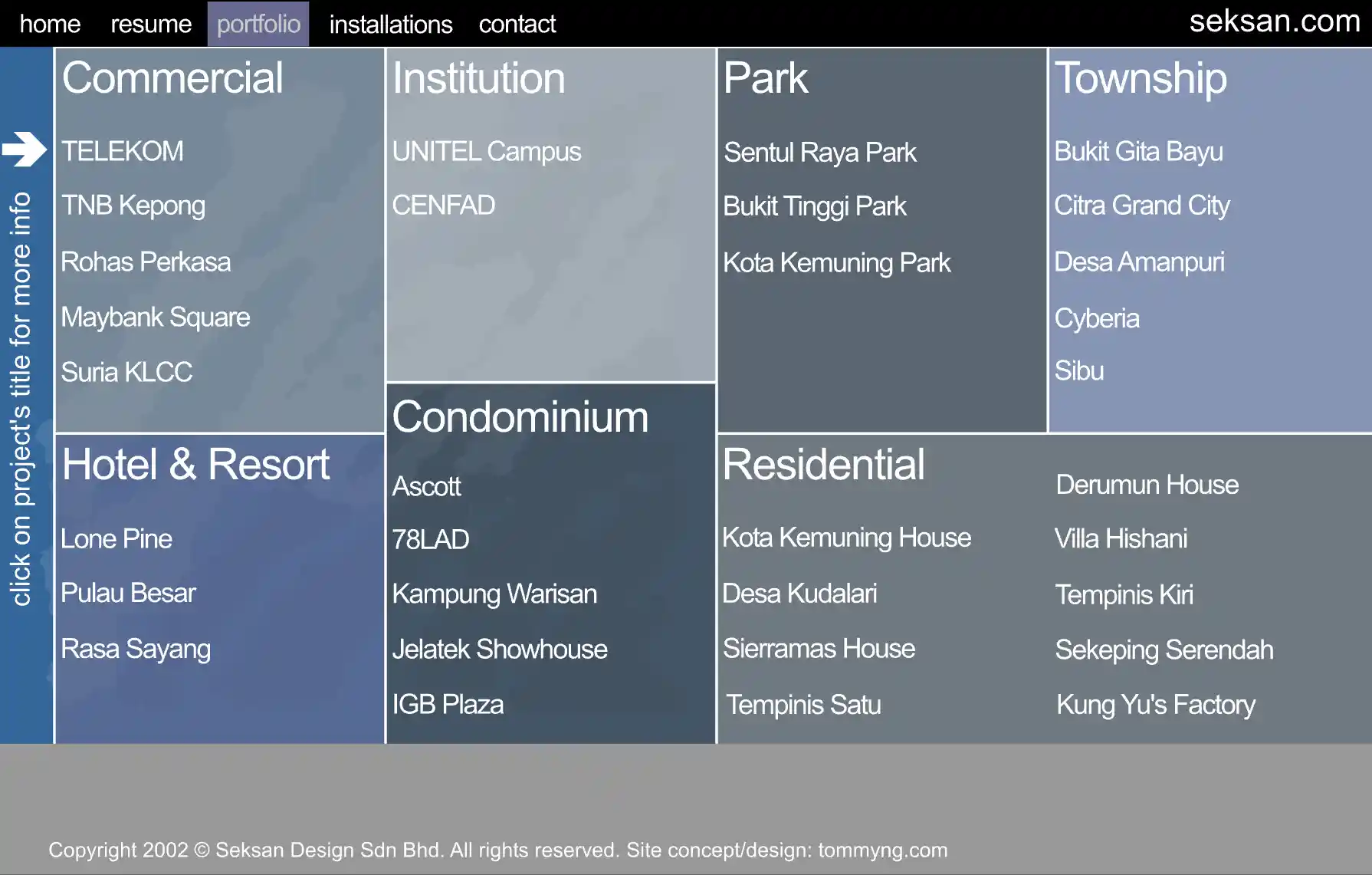The height and width of the screenshot is (875, 1372).
Task: Open the Bukit Gita Bayu project
Action: [1139, 152]
